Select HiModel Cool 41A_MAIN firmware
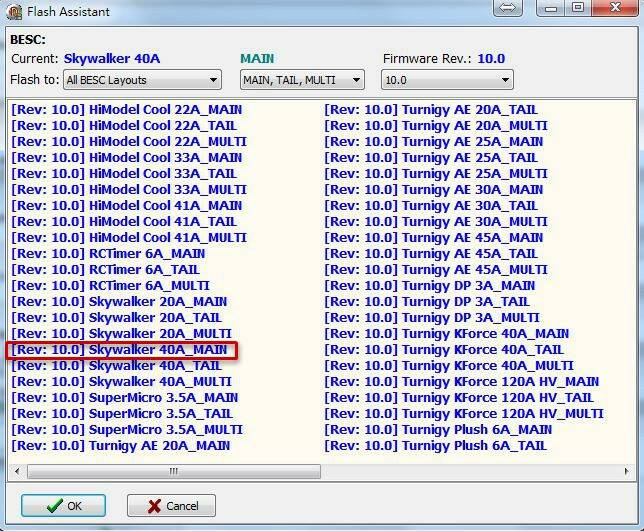 pyautogui.click(x=126, y=206)
